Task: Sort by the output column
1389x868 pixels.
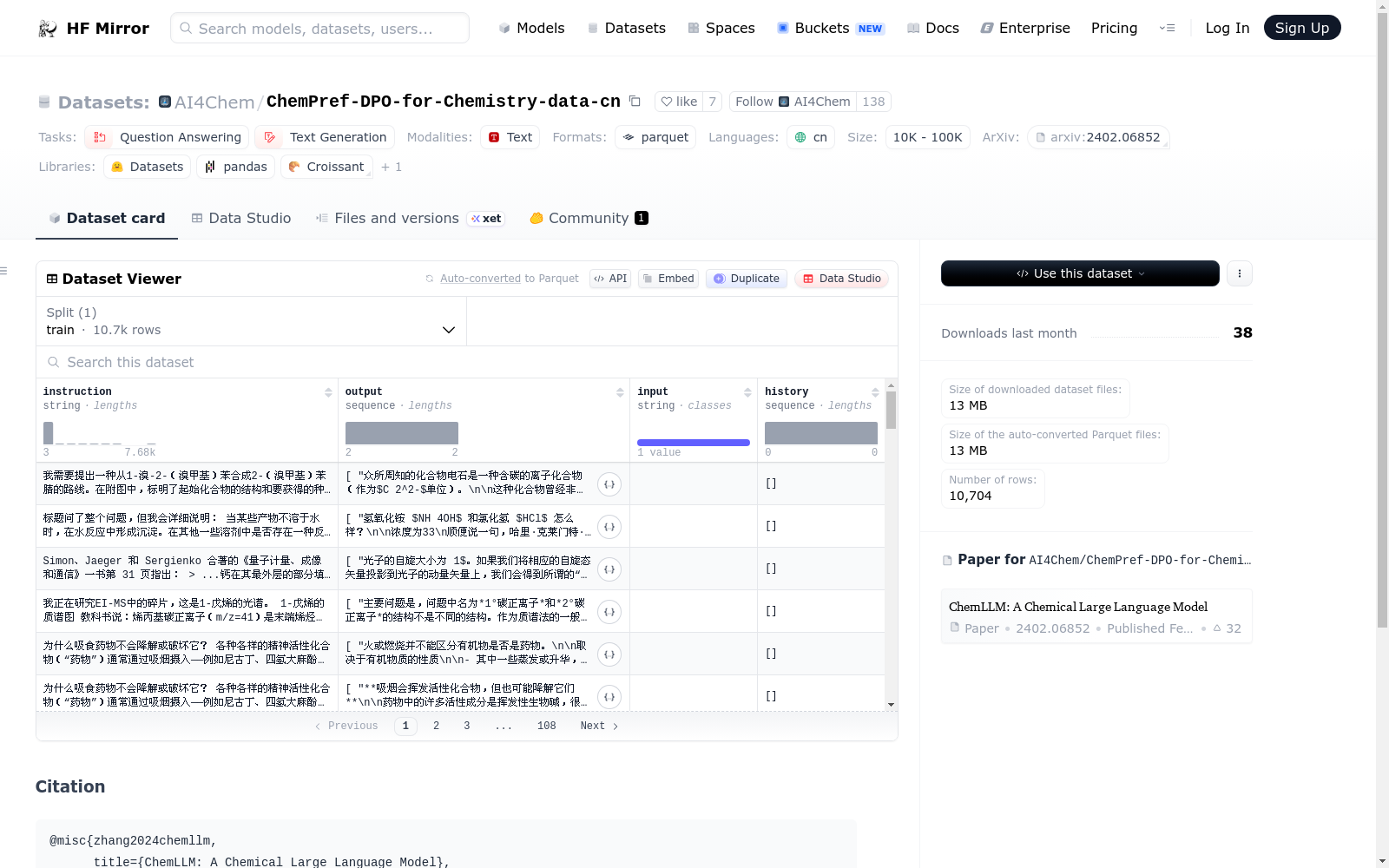Action: pos(620,392)
